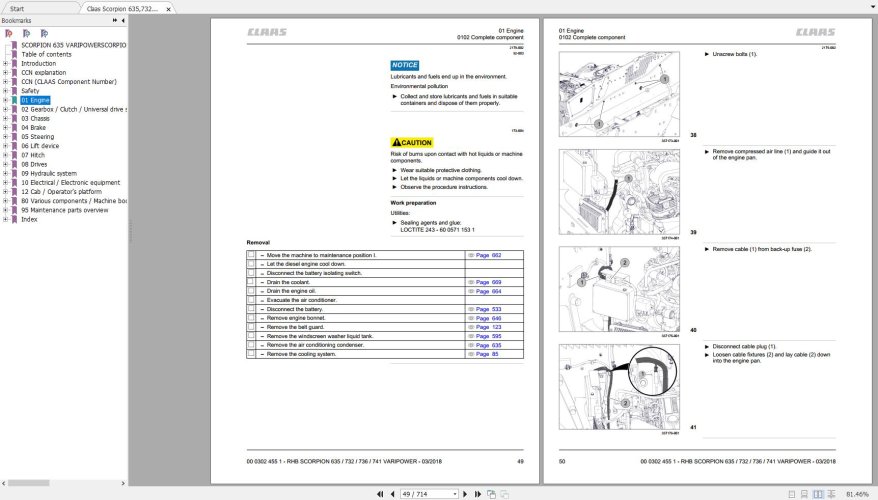Click the previous view icon beside navigation arrows
The height and width of the screenshot is (500, 878).
(491, 494)
